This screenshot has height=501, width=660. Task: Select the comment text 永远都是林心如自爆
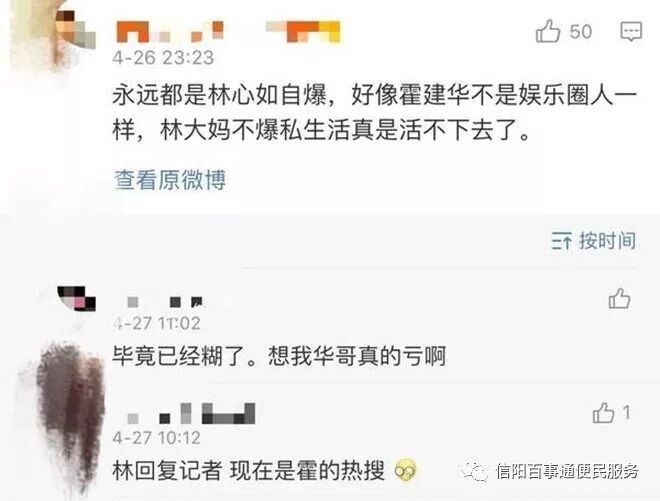click(x=219, y=96)
